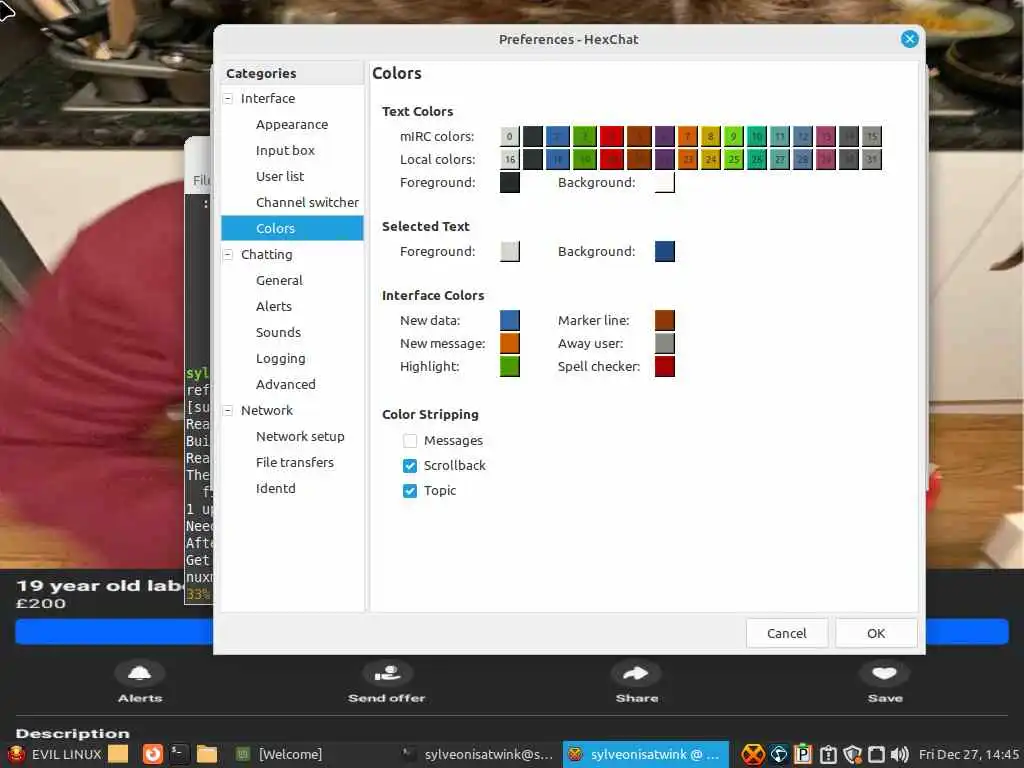Viewport: 1024px width, 768px height.
Task: Click OK to apply preferences
Action: (876, 633)
